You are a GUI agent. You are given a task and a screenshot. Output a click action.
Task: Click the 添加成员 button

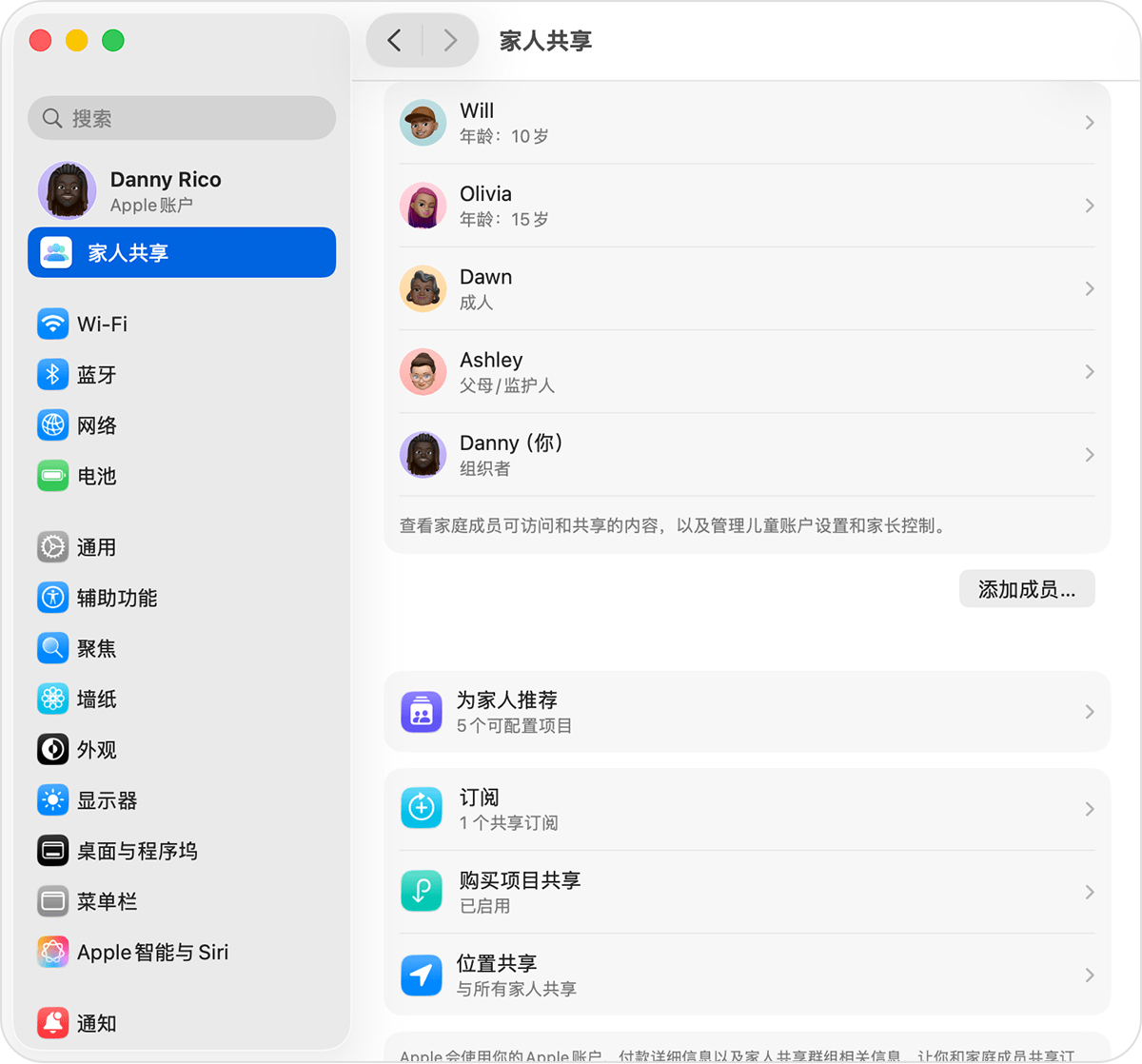(x=1026, y=588)
